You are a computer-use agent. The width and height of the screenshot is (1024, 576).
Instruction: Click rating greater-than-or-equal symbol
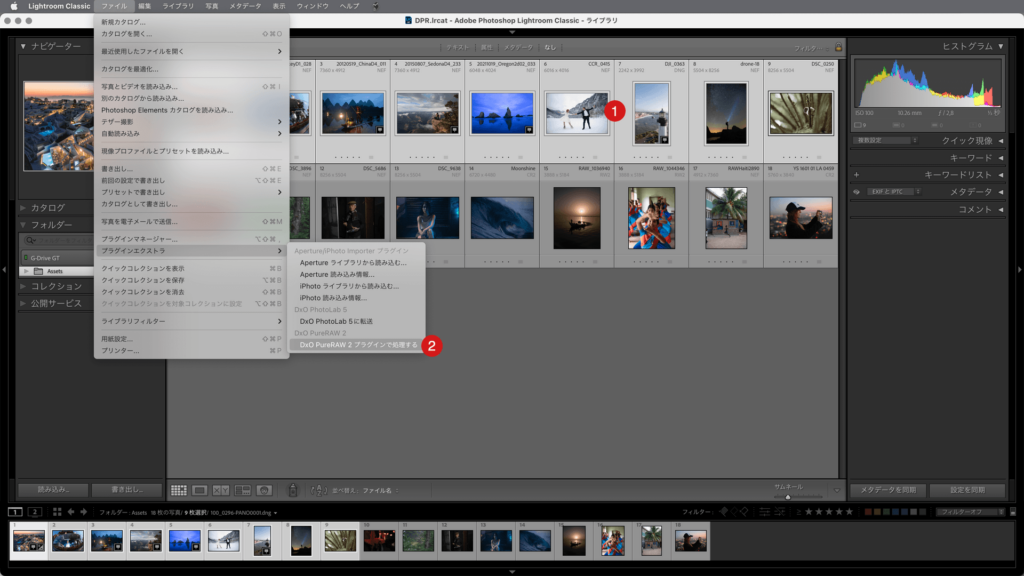click(799, 512)
